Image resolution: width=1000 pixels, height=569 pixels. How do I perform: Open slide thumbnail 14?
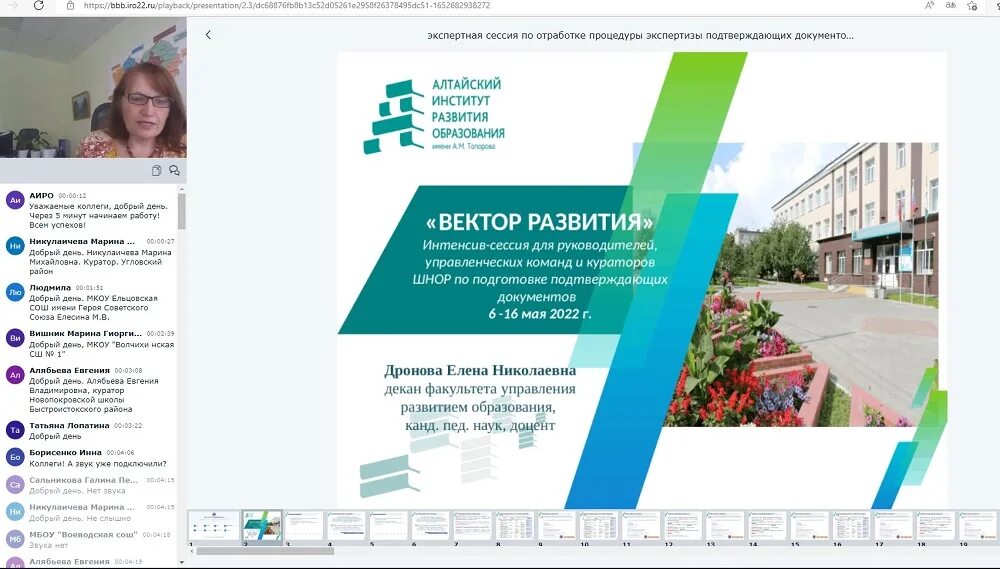(767, 527)
